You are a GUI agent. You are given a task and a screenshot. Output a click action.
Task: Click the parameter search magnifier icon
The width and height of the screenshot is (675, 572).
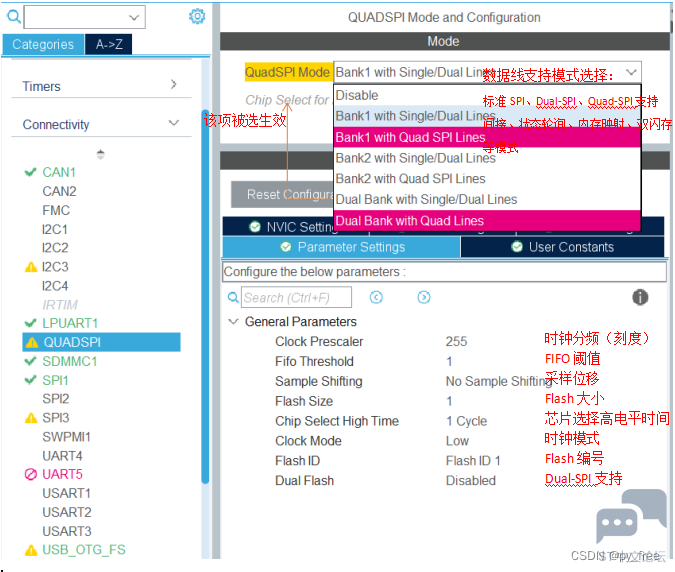pos(233,297)
